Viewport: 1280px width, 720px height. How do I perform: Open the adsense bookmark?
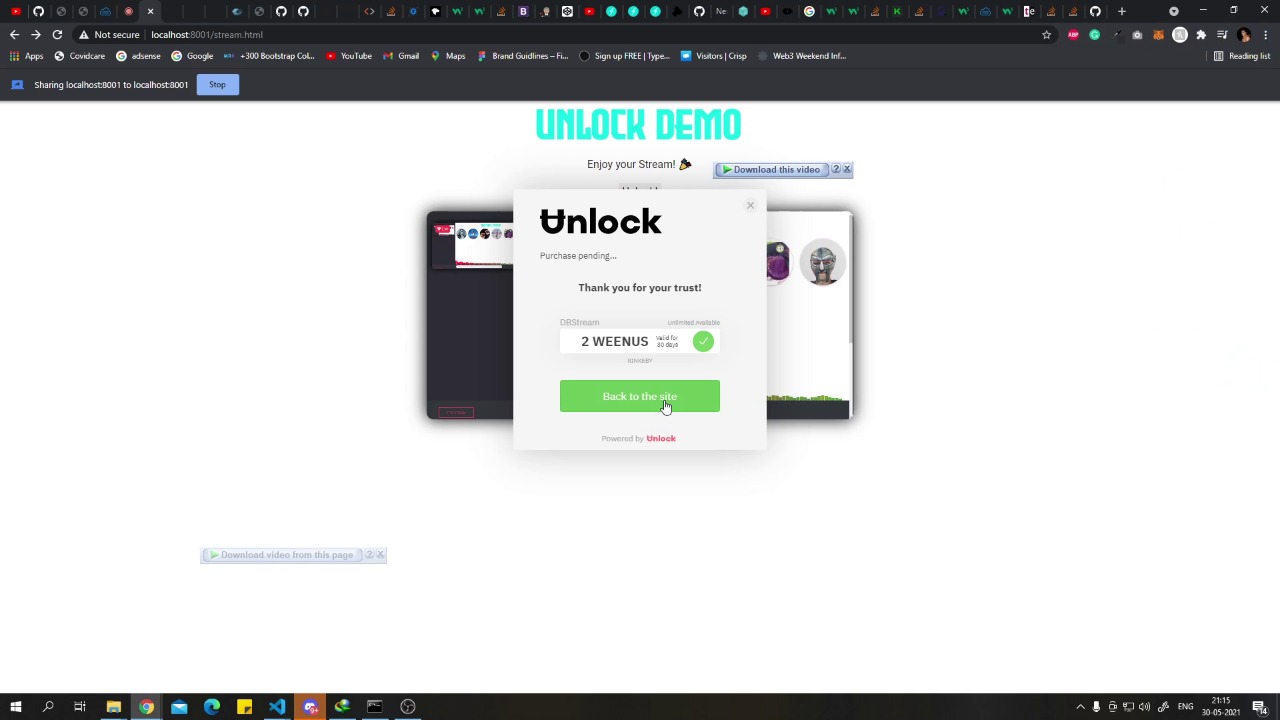point(138,56)
